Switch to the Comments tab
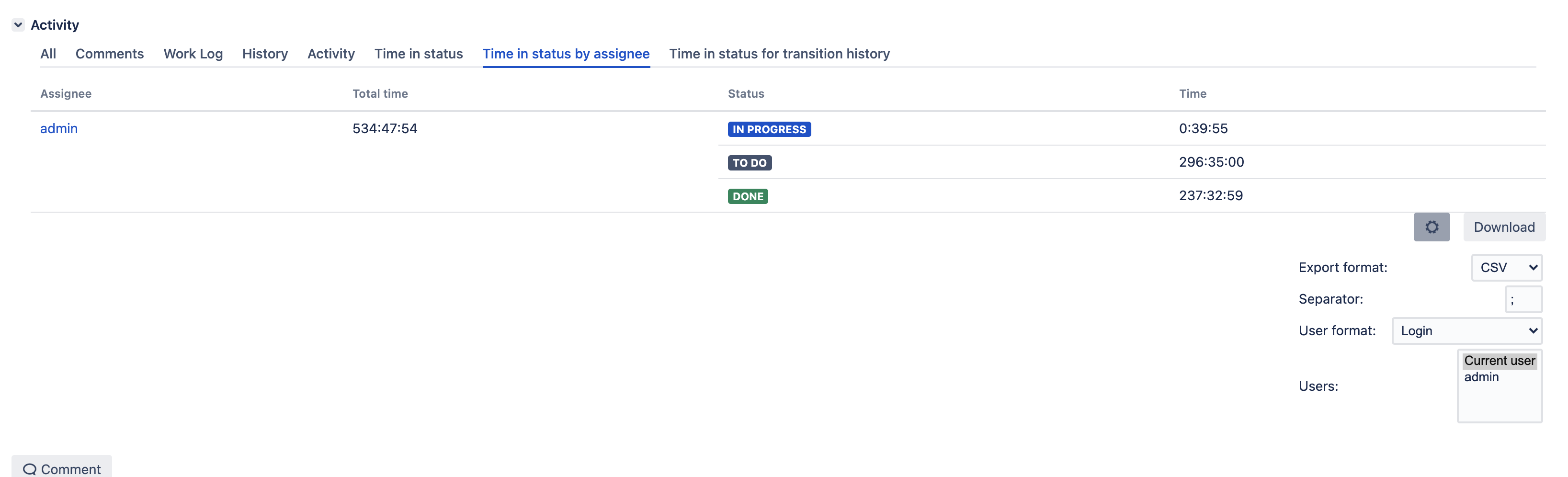Image resolution: width=1568 pixels, height=477 pixels. [110, 54]
